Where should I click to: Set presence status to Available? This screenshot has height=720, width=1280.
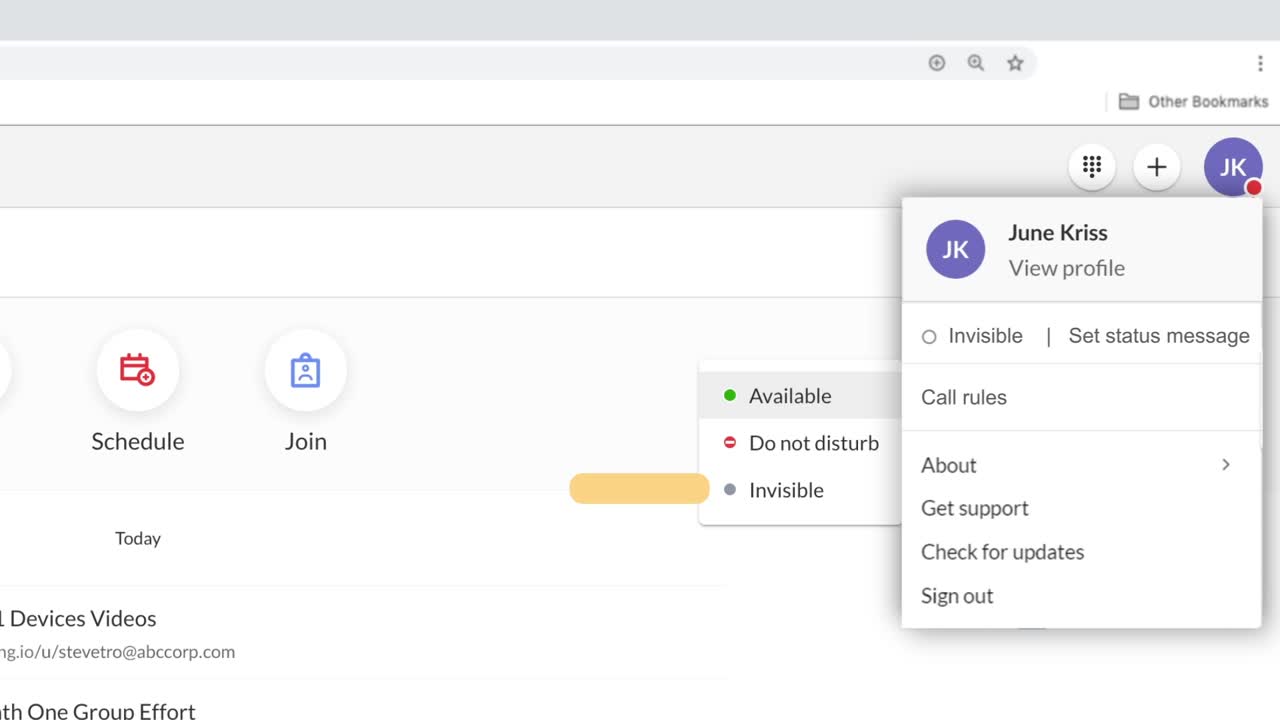coord(800,396)
